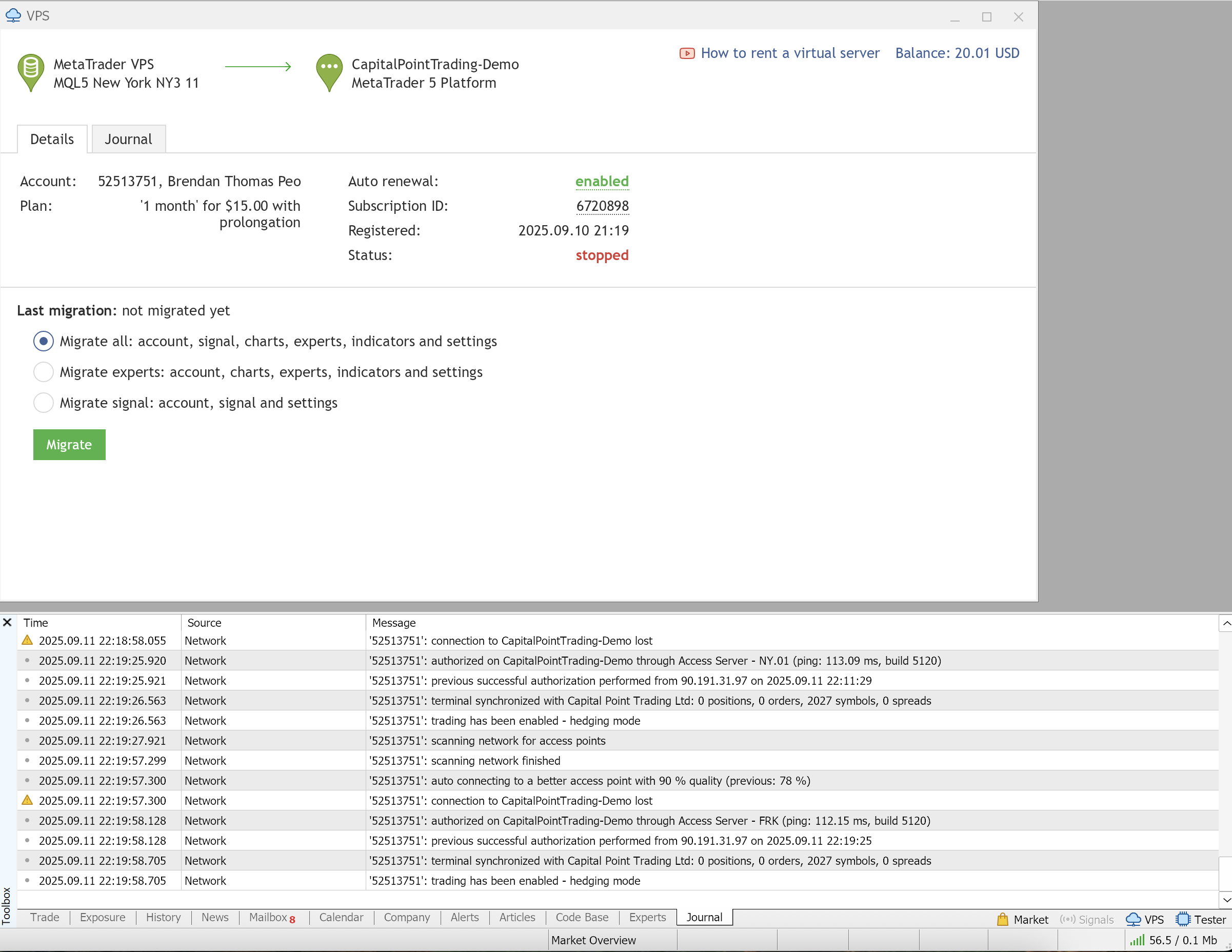
Task: Select Migrate all radio button
Action: (44, 341)
